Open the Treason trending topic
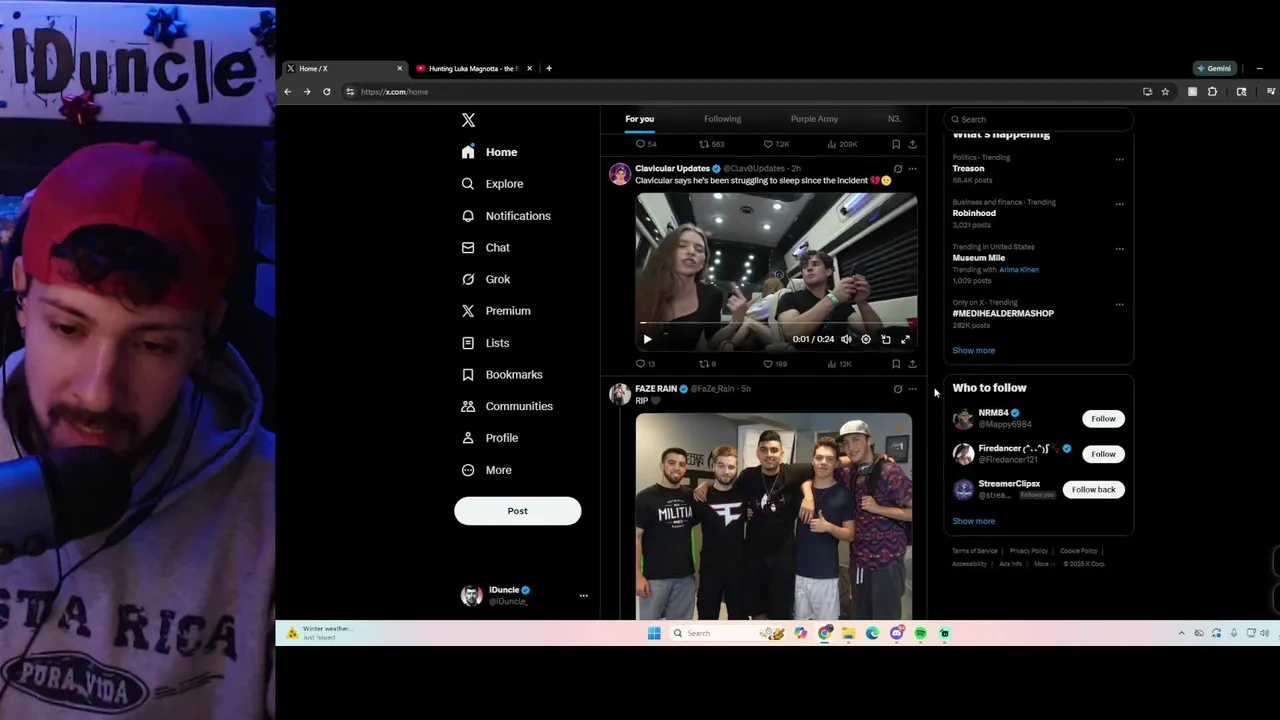Screen dimensions: 1280x720 tap(968, 169)
